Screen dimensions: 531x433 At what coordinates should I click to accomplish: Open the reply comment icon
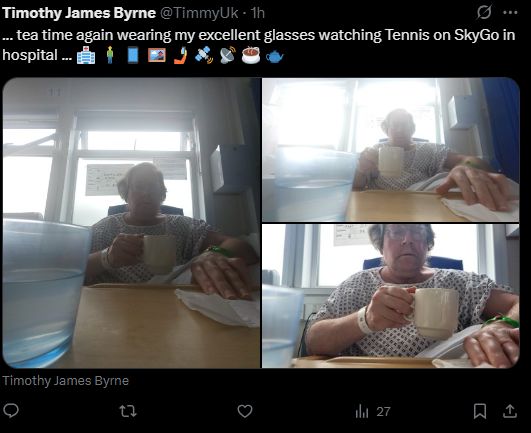10,411
